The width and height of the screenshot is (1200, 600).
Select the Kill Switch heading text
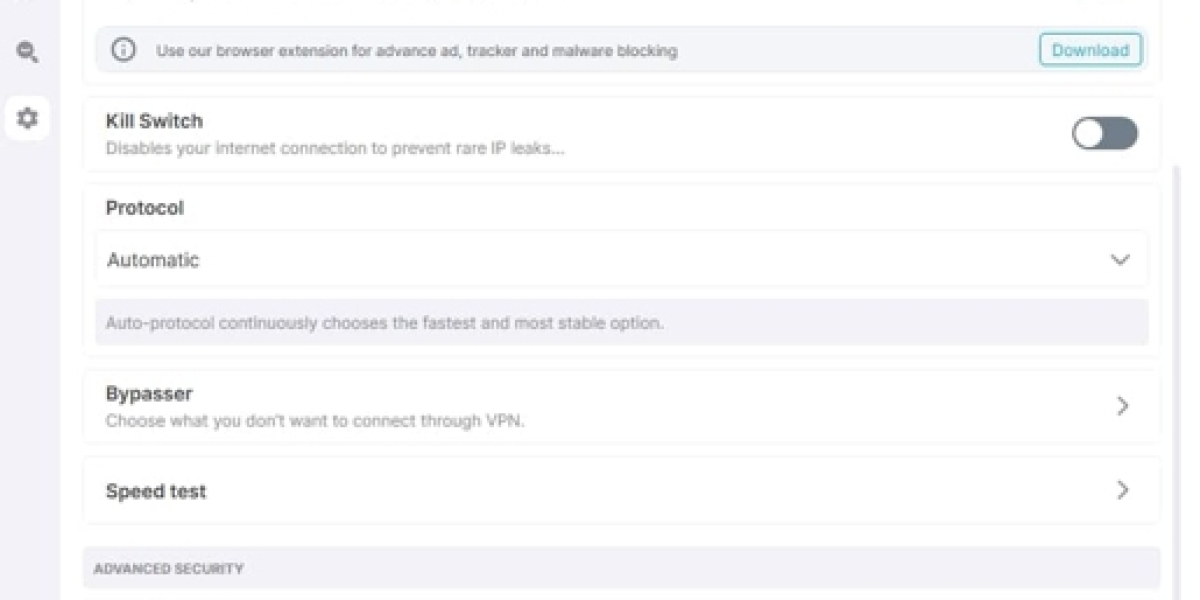pyautogui.click(x=154, y=121)
